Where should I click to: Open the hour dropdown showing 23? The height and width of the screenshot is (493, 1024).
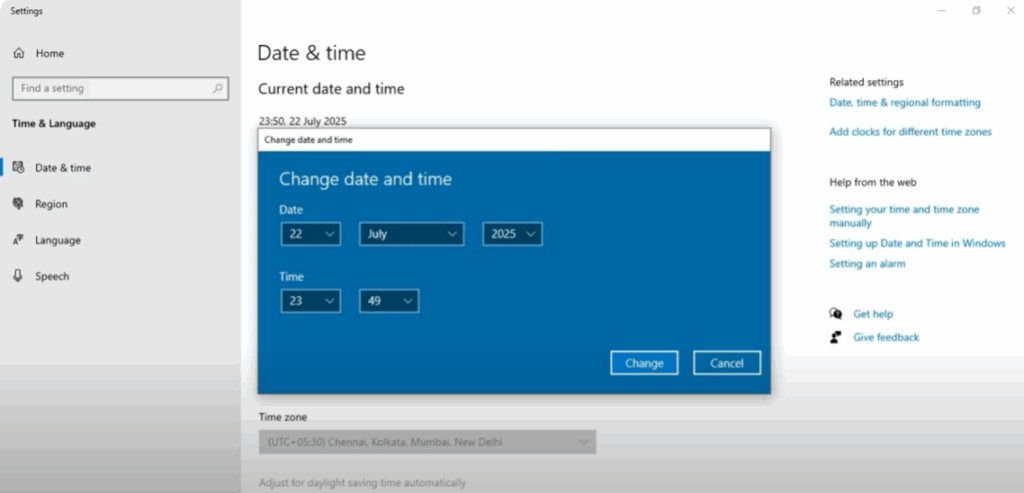point(311,301)
